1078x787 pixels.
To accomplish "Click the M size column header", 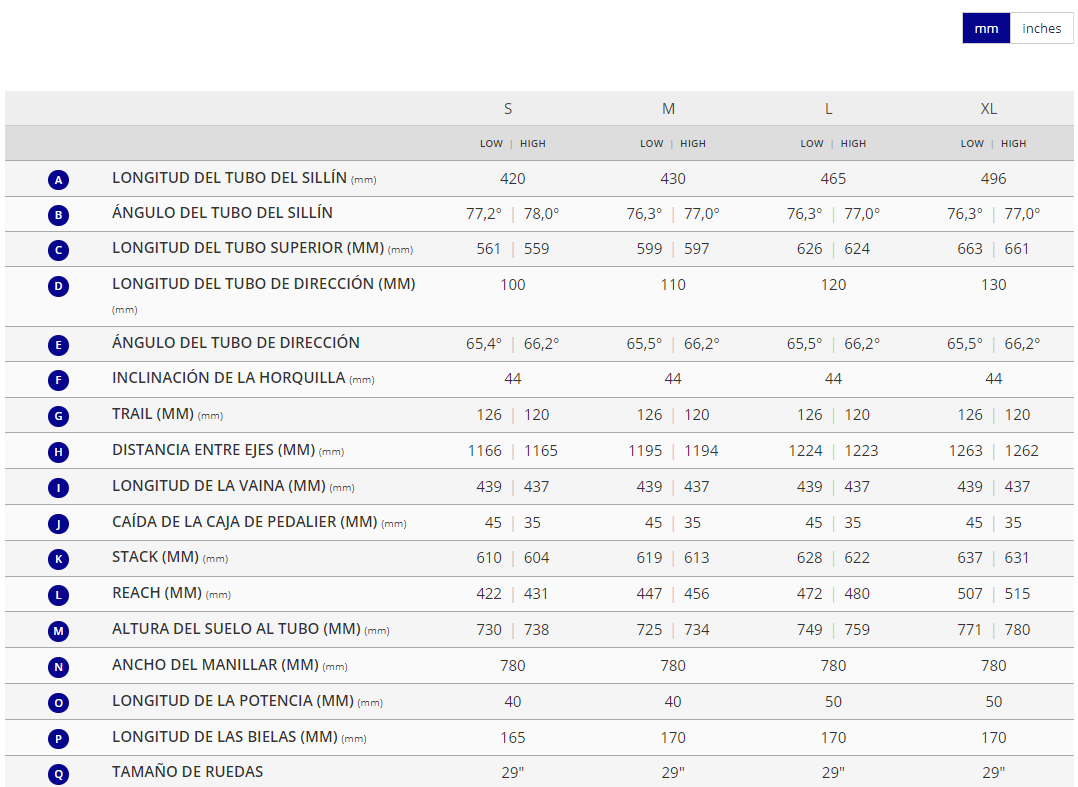I will coord(668,109).
